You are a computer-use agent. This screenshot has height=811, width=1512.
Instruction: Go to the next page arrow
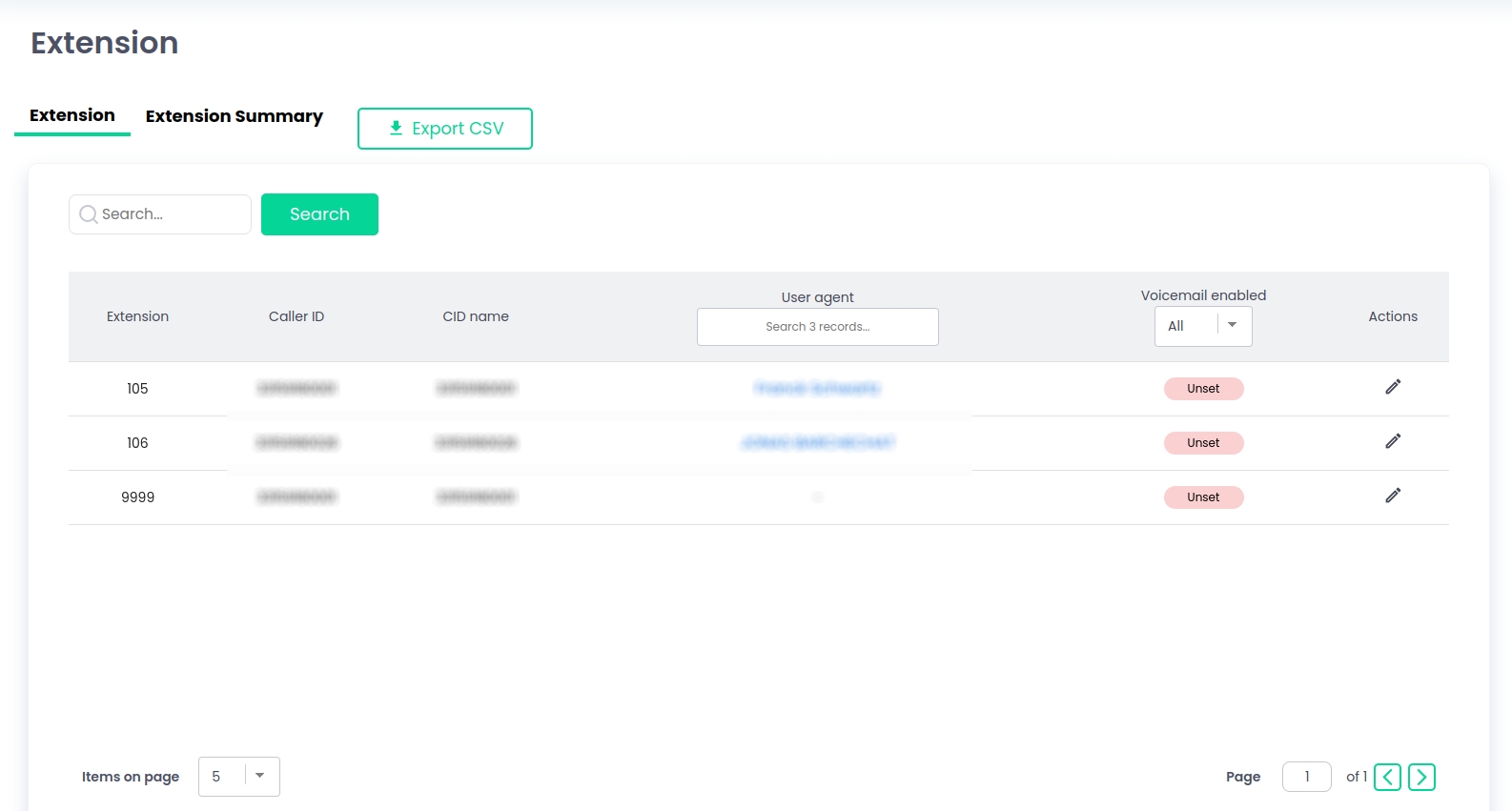1421,778
